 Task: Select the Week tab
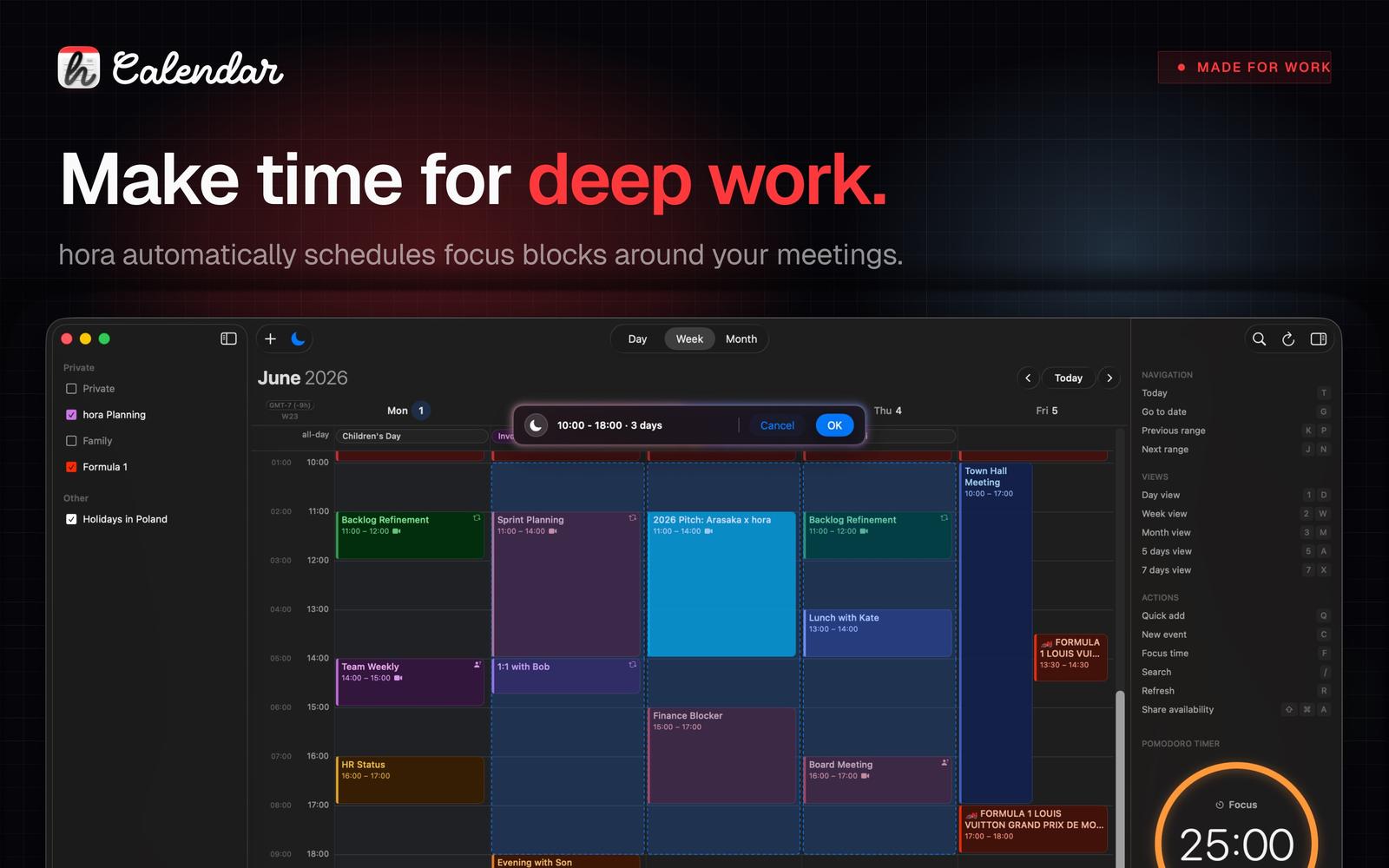point(689,339)
